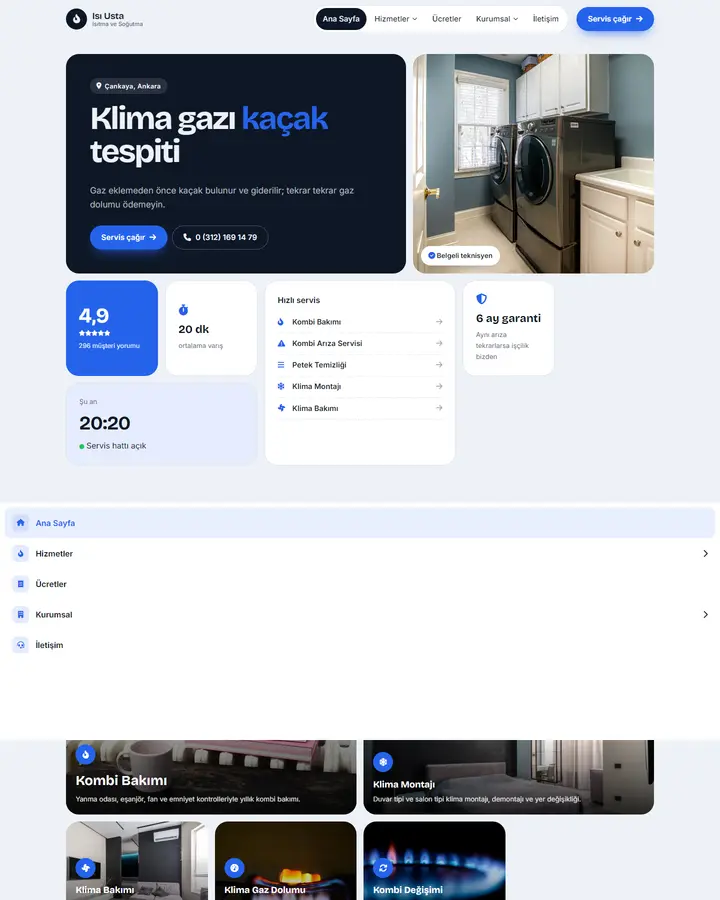The image size is (720, 900).
Task: Click the arrow at the end of the Klima Montajı row
Action: point(439,386)
